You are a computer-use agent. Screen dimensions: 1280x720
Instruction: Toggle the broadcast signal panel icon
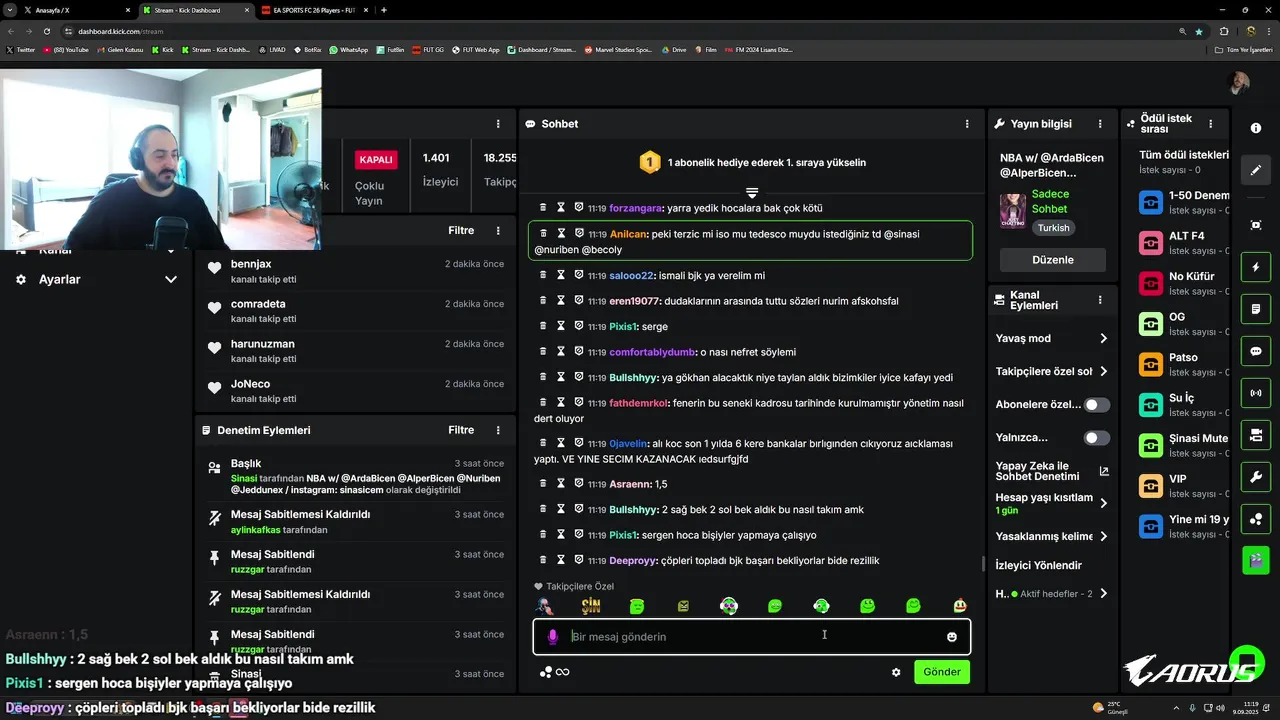pyautogui.click(x=1256, y=393)
